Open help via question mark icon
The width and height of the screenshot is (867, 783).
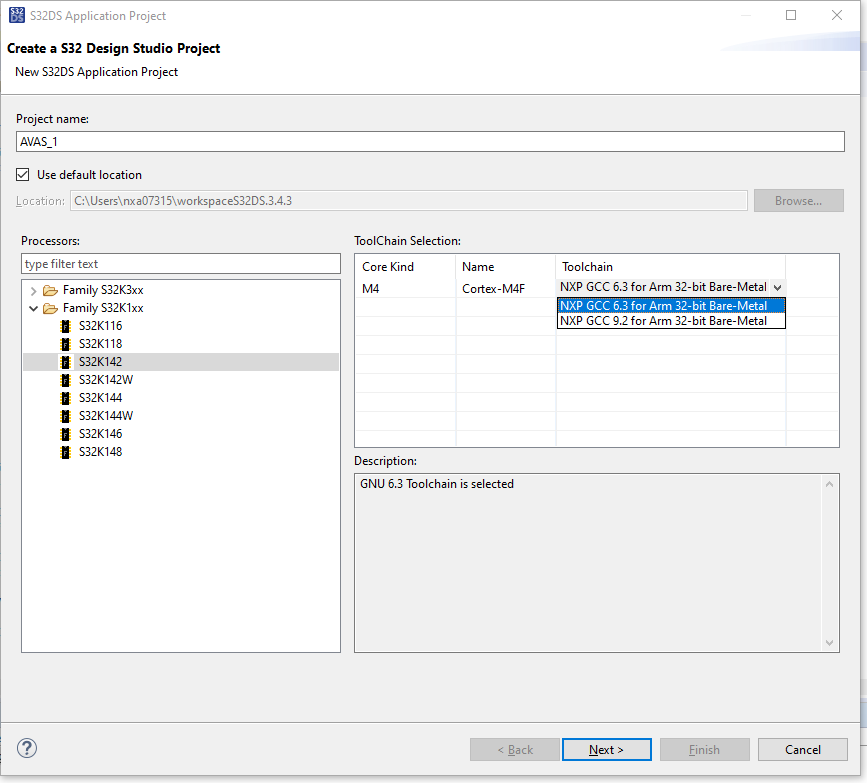point(26,748)
